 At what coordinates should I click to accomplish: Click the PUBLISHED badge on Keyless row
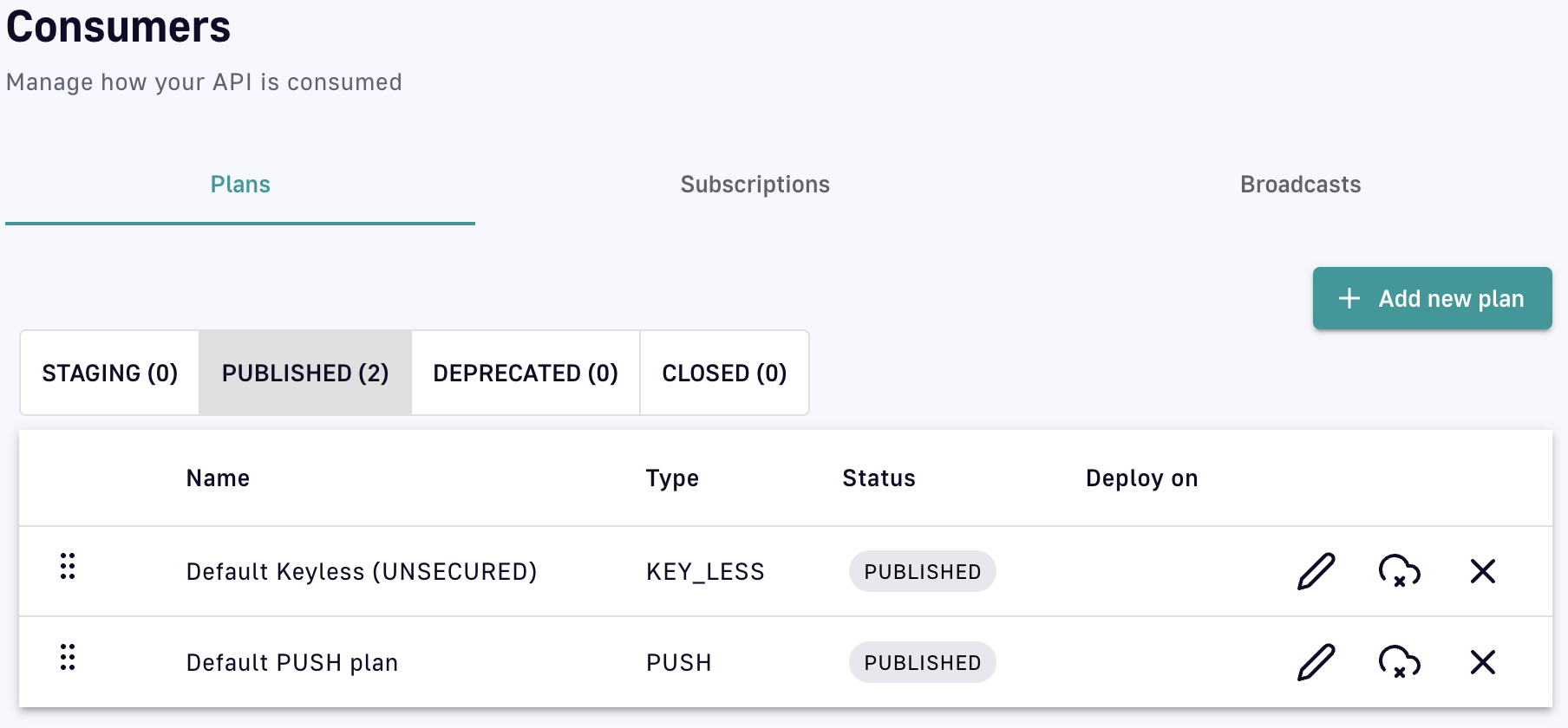pos(922,572)
